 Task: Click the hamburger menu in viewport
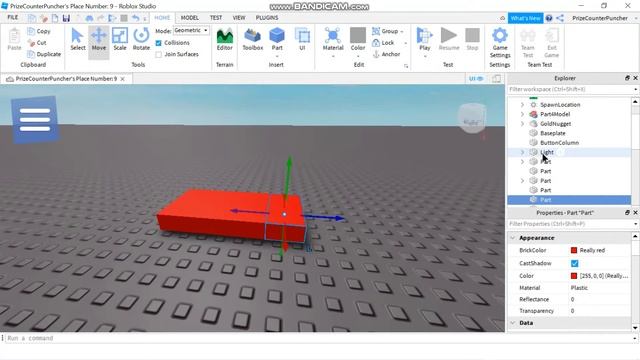(35, 120)
